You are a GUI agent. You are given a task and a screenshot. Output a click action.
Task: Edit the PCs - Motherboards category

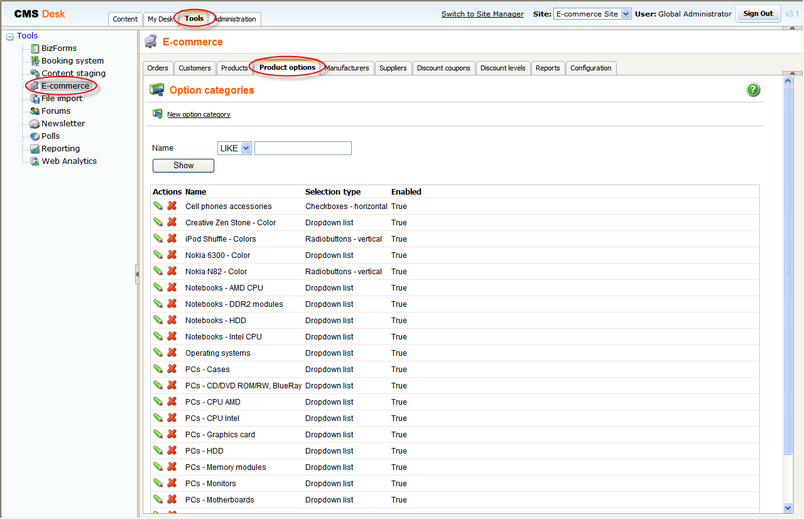click(x=158, y=500)
